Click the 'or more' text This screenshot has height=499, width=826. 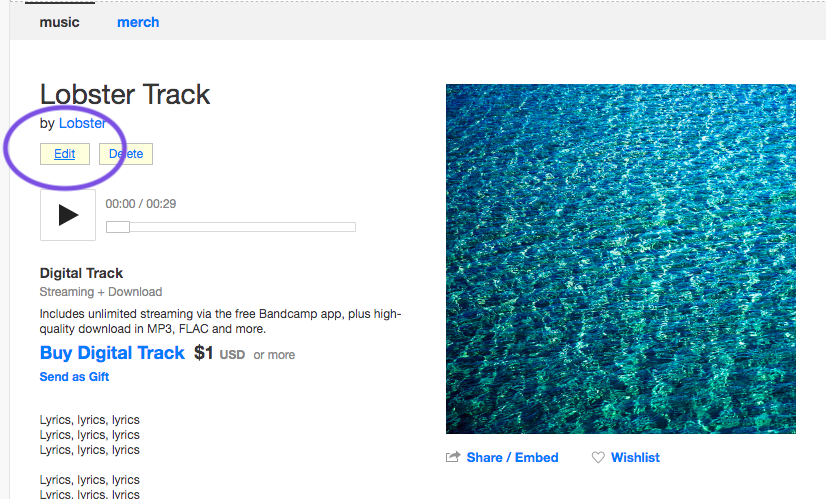(274, 355)
